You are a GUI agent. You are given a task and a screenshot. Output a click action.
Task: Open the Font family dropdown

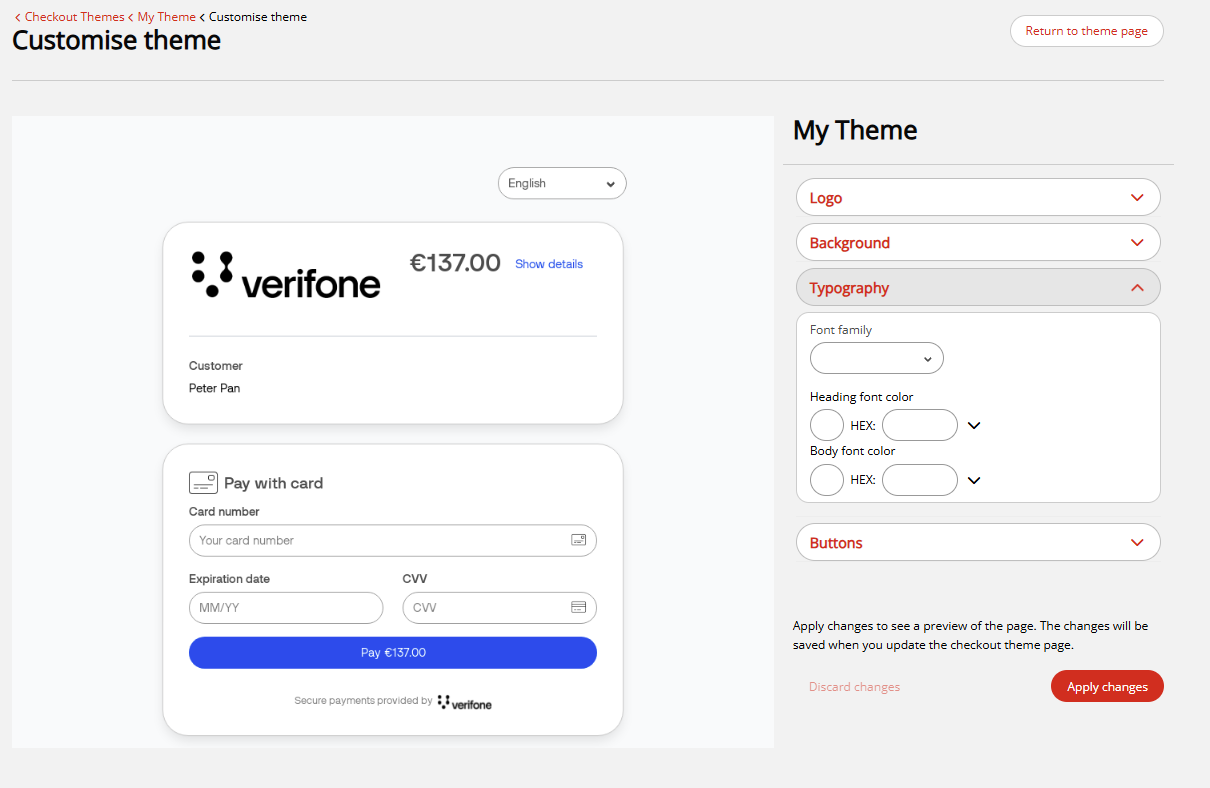coord(876,358)
